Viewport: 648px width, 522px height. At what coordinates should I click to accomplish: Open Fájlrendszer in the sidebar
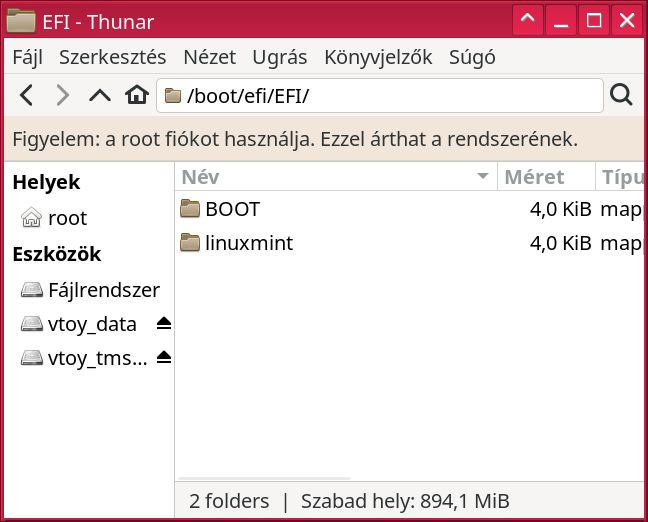90,290
